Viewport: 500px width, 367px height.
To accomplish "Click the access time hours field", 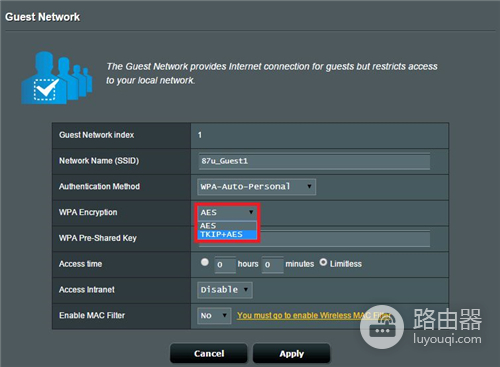I will pyautogui.click(x=225, y=265).
